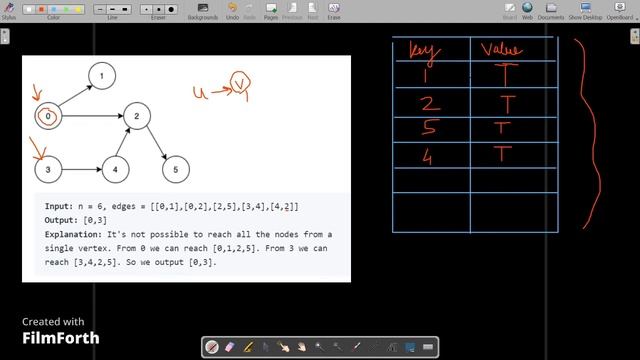Choose the small eraser size
The height and width of the screenshot is (360, 640).
pos(146,9)
